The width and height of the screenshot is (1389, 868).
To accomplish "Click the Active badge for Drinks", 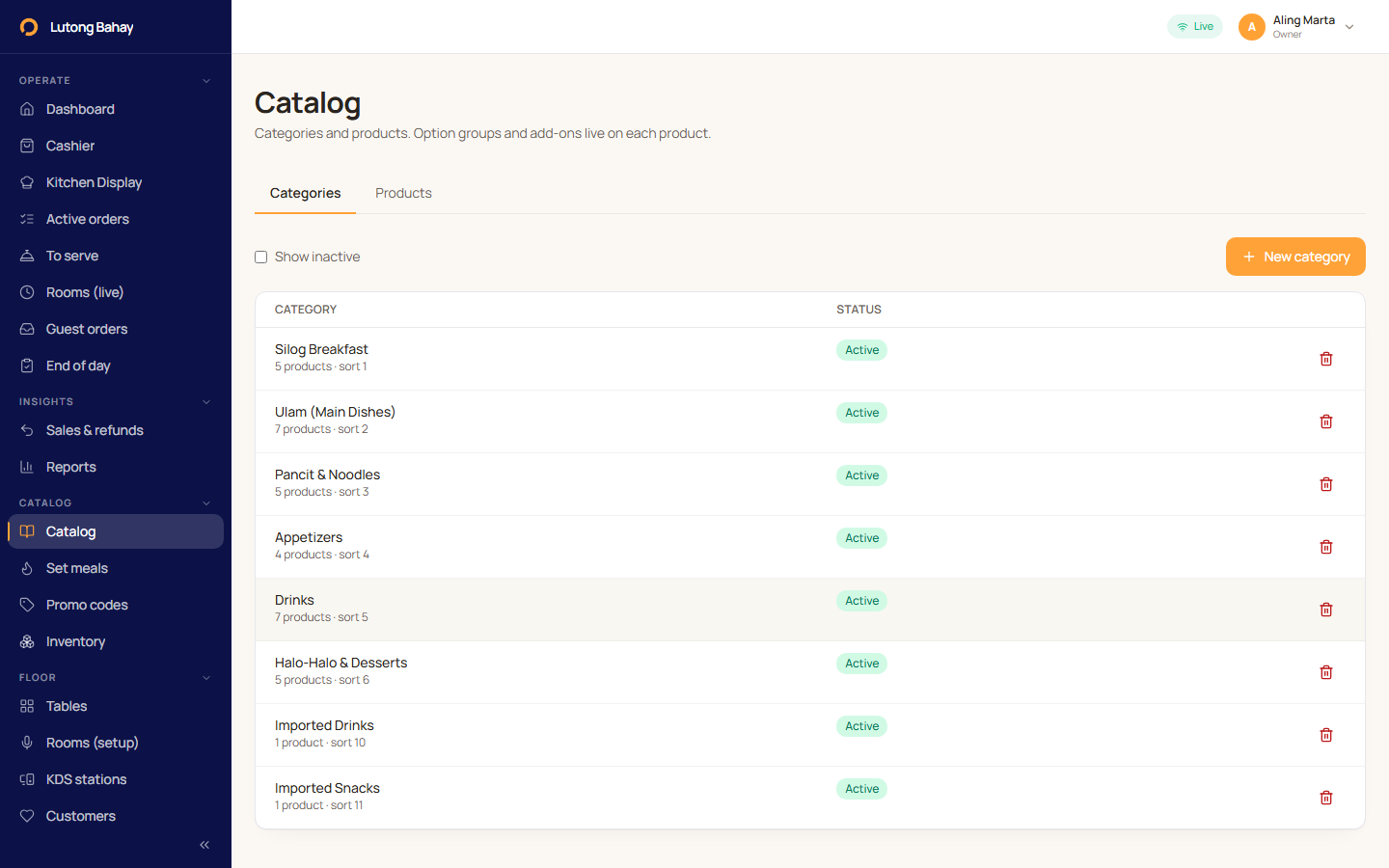I will point(861,601).
